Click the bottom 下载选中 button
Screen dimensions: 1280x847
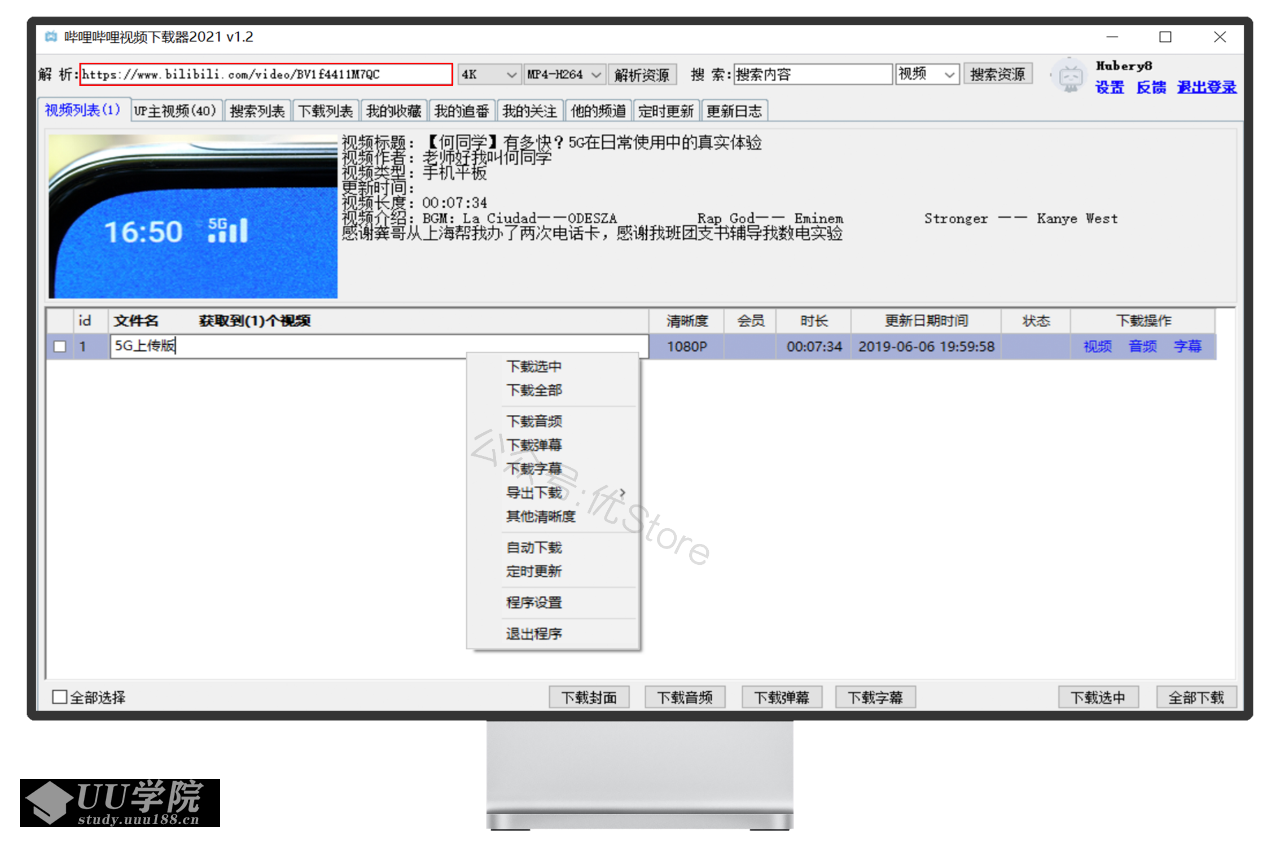click(1098, 698)
